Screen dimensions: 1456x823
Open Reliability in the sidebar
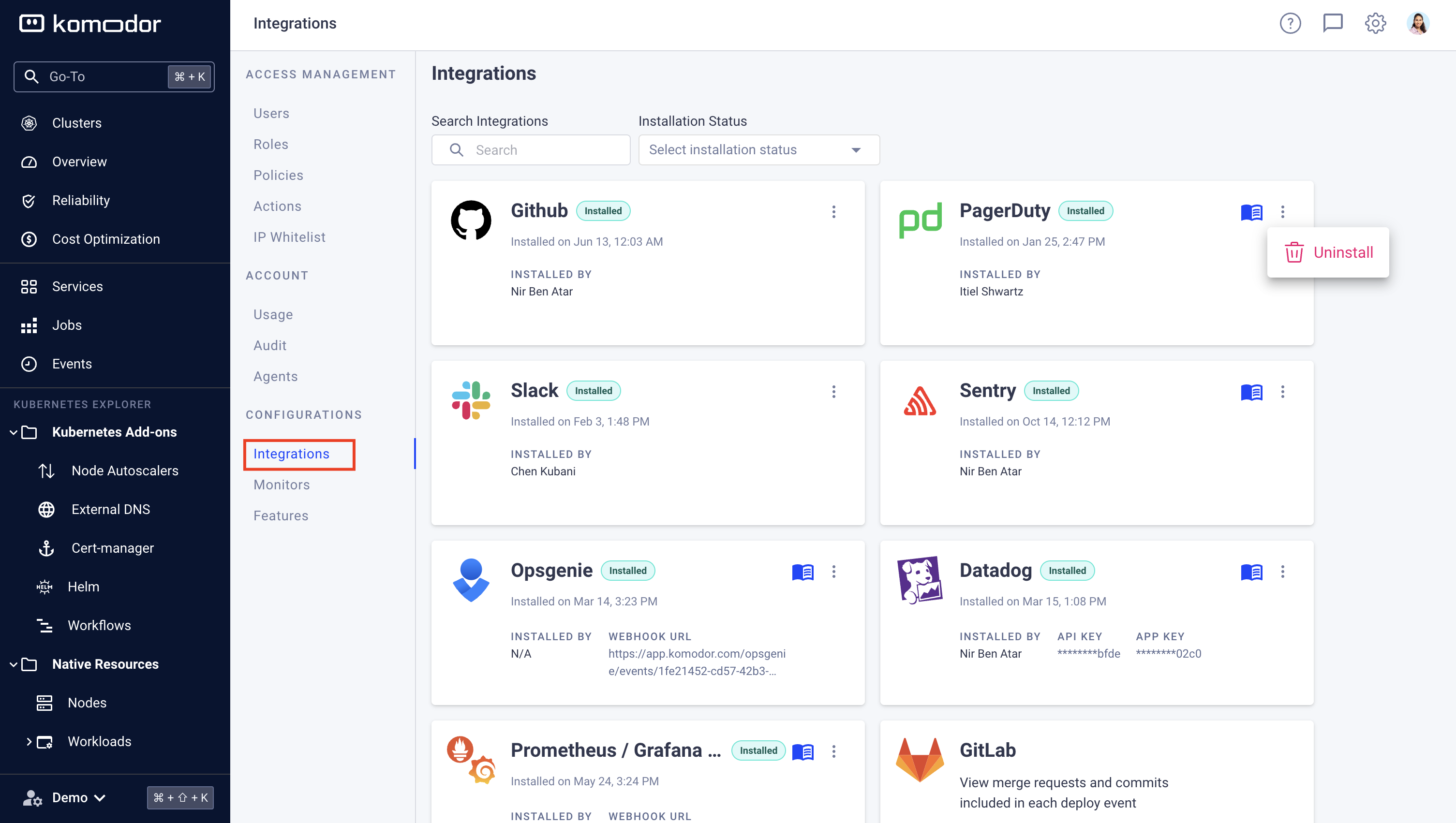point(81,201)
